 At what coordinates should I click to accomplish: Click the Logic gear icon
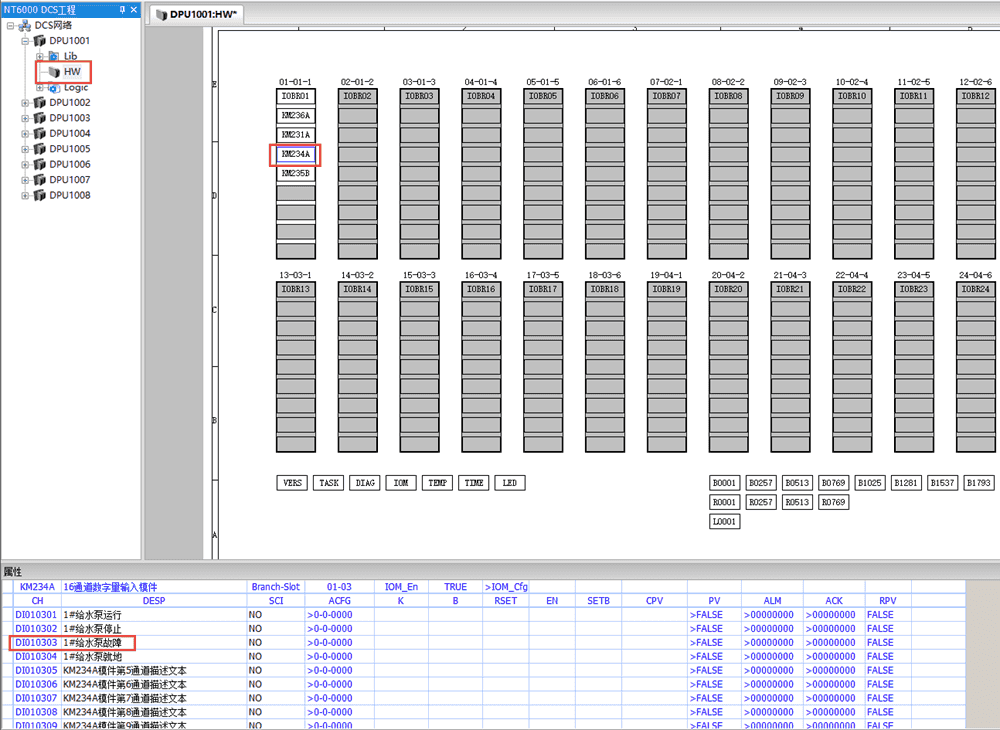coord(54,87)
